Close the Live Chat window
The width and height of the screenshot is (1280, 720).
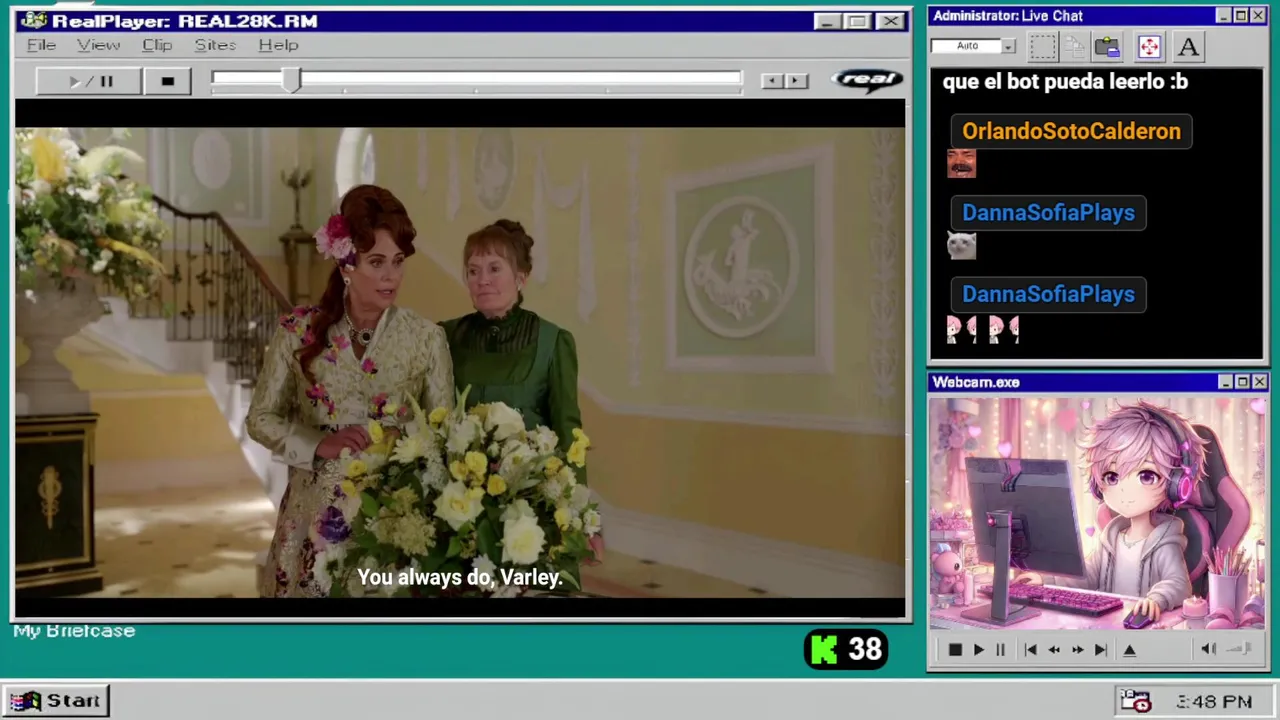[x=1259, y=16]
